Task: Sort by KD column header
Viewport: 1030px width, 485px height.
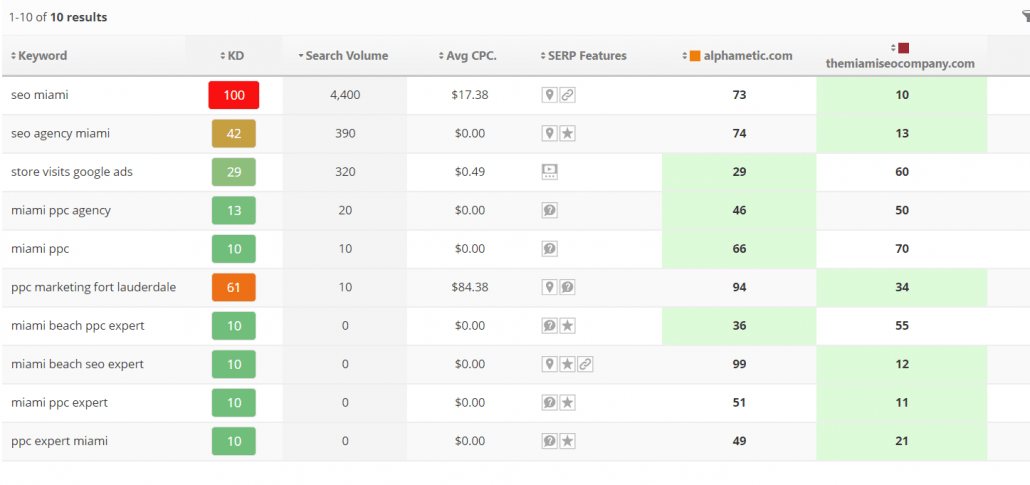Action: (233, 56)
